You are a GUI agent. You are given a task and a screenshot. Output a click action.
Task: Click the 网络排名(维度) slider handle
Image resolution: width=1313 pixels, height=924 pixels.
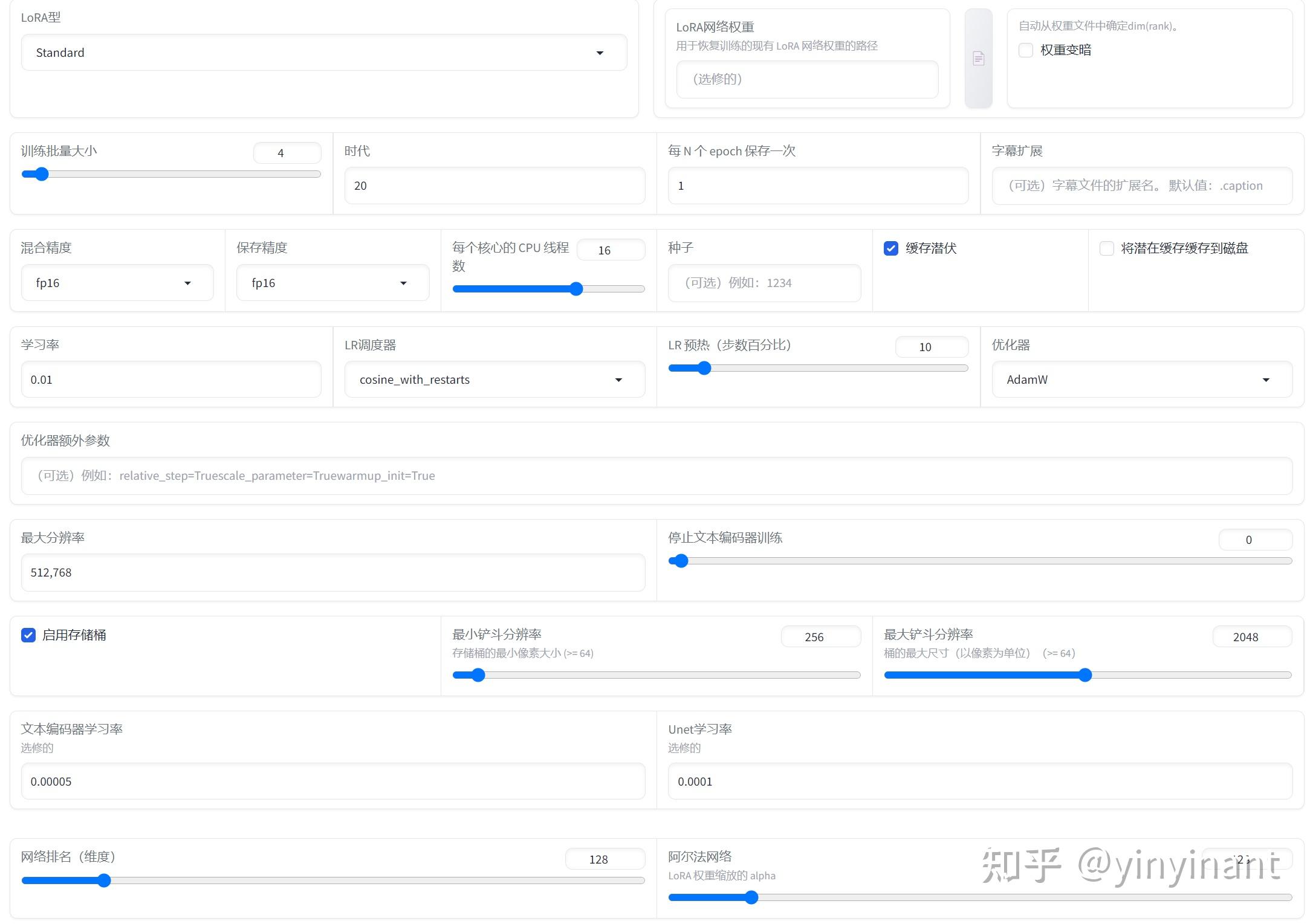coord(104,880)
